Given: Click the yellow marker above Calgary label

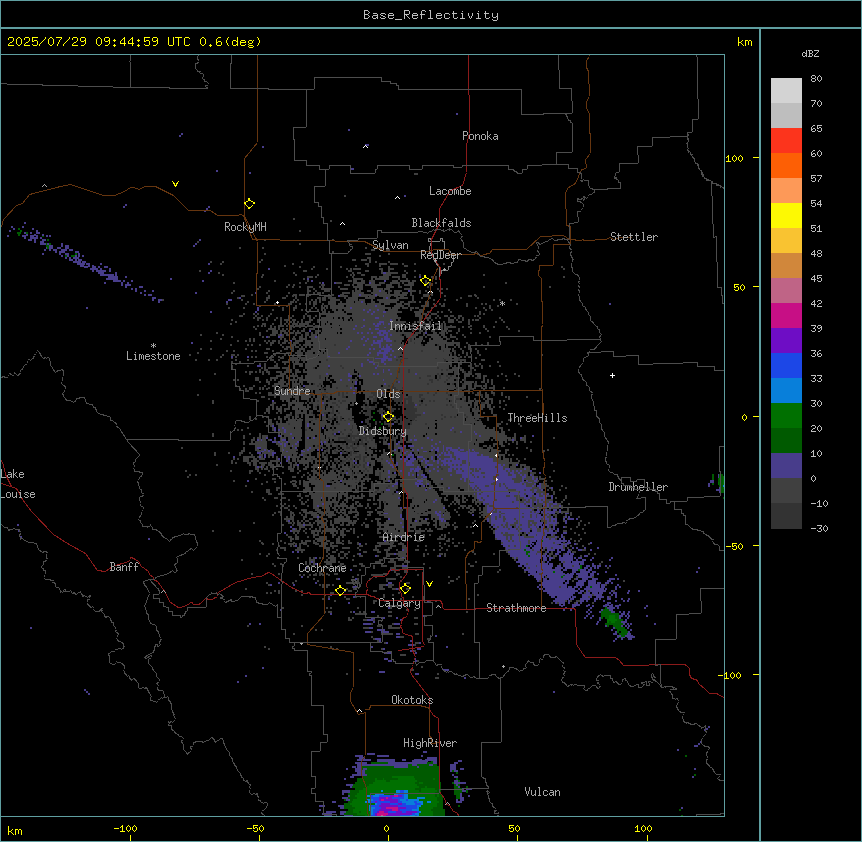Looking at the screenshot, I should click(405, 589).
